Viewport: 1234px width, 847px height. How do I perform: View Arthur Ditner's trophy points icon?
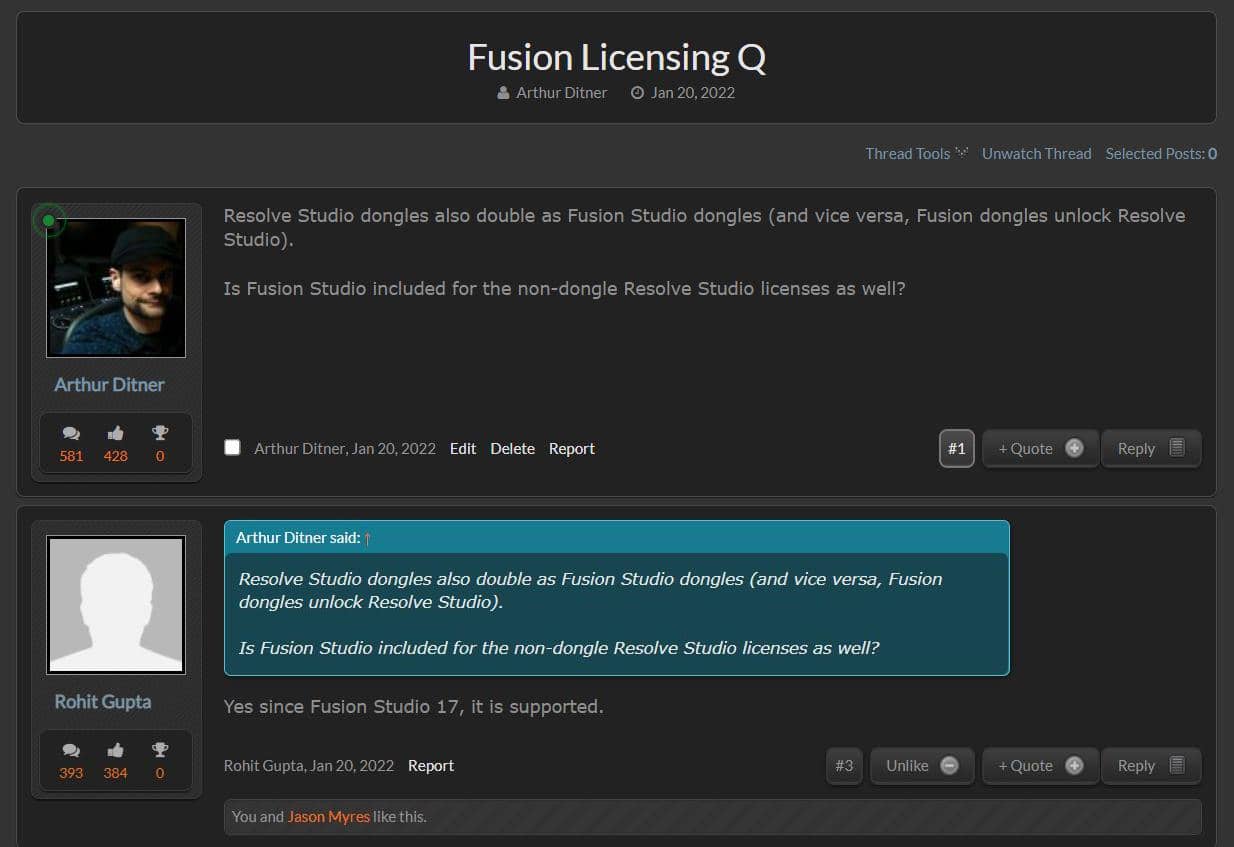point(160,433)
